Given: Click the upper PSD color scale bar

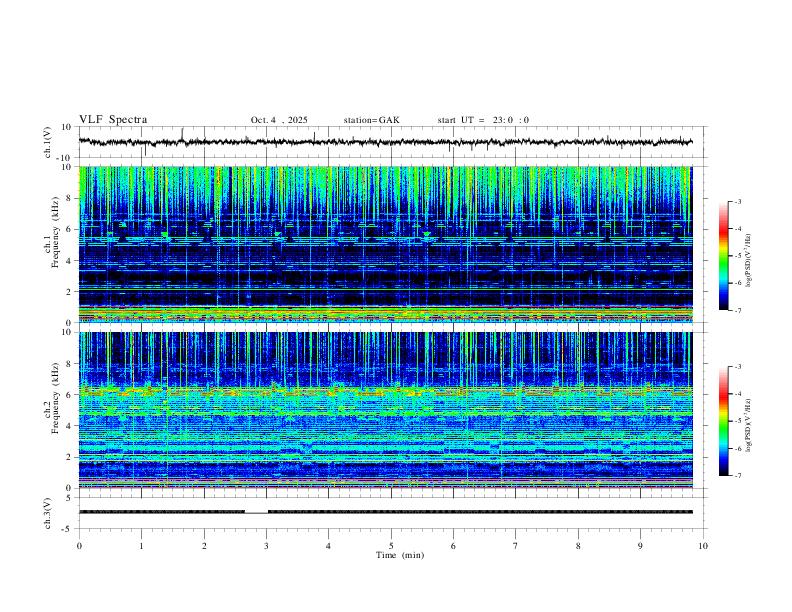Looking at the screenshot, I should point(724,256).
